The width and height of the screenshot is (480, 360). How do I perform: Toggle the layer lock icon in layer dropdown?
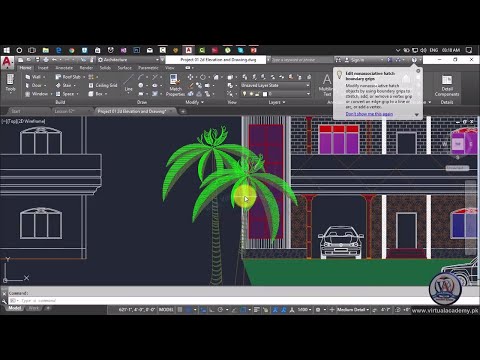point(257,94)
